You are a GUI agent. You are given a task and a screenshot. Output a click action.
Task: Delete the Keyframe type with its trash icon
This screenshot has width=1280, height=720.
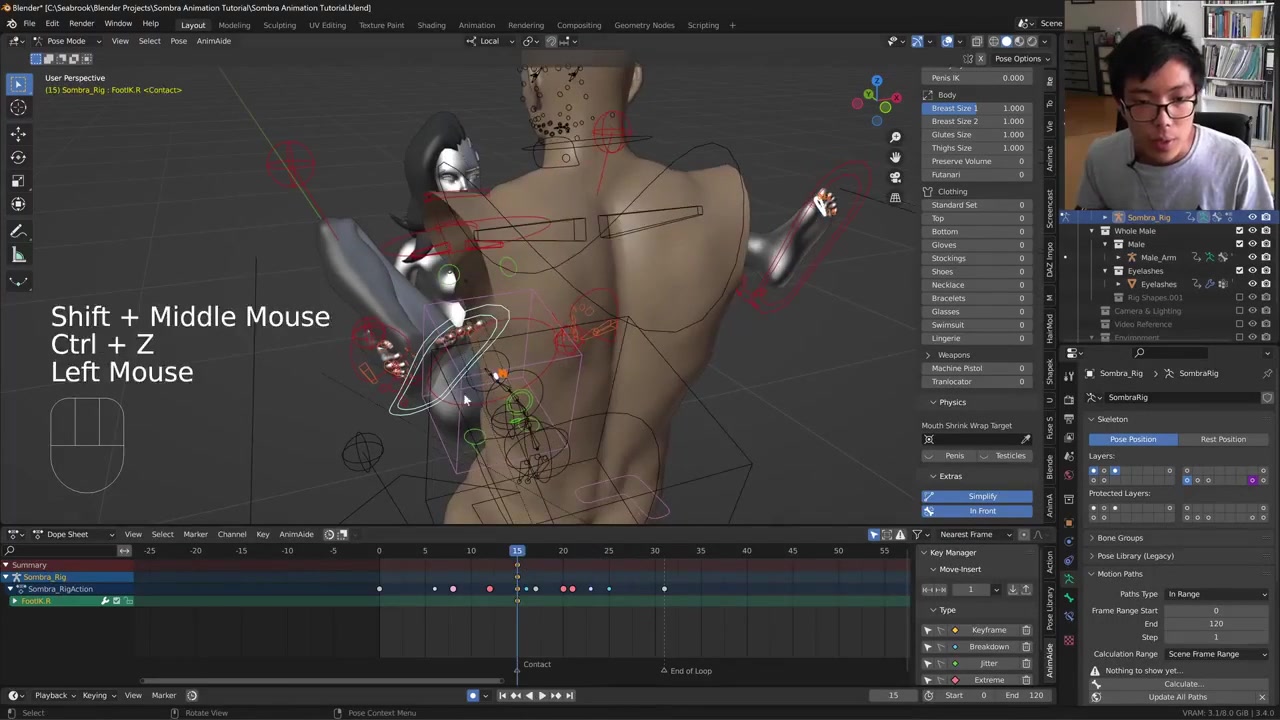(1026, 630)
